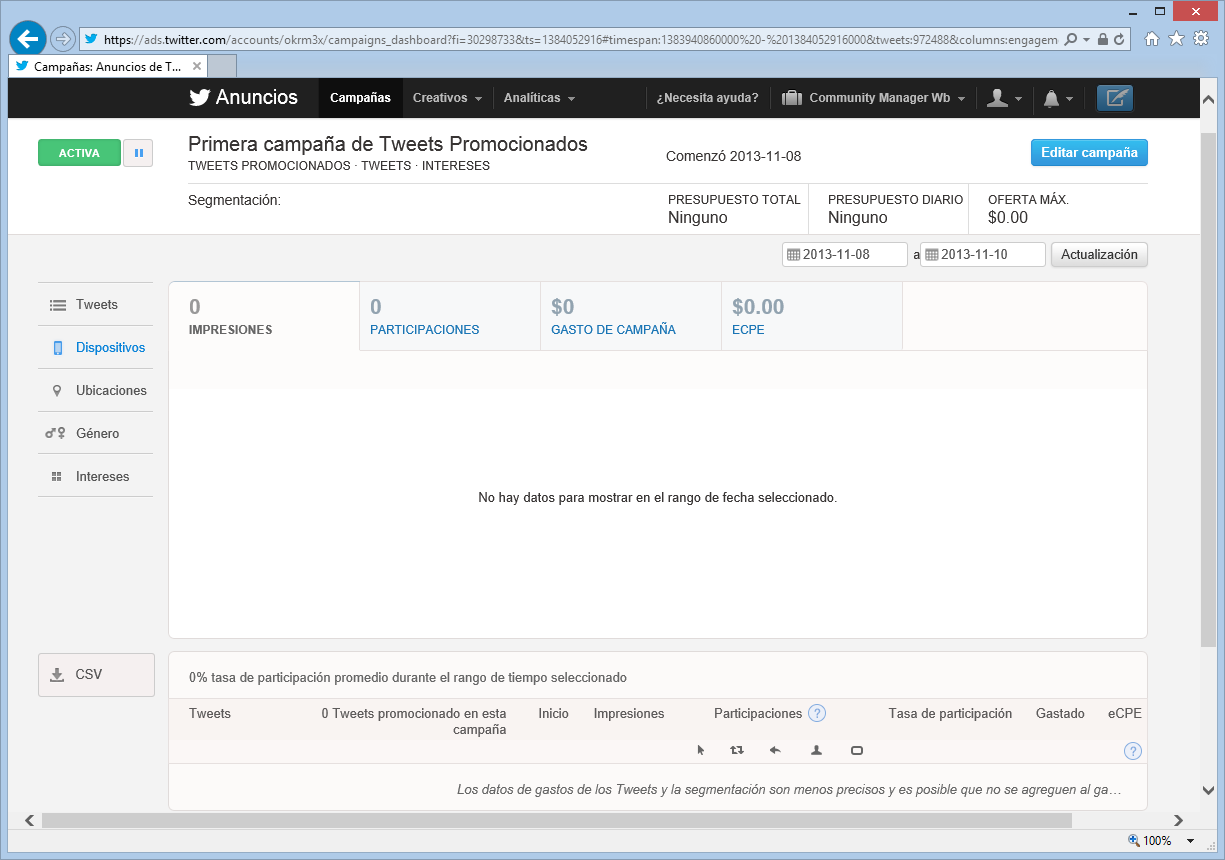
Task: Select the PARTICIPACIONES metric tab
Action: click(450, 316)
